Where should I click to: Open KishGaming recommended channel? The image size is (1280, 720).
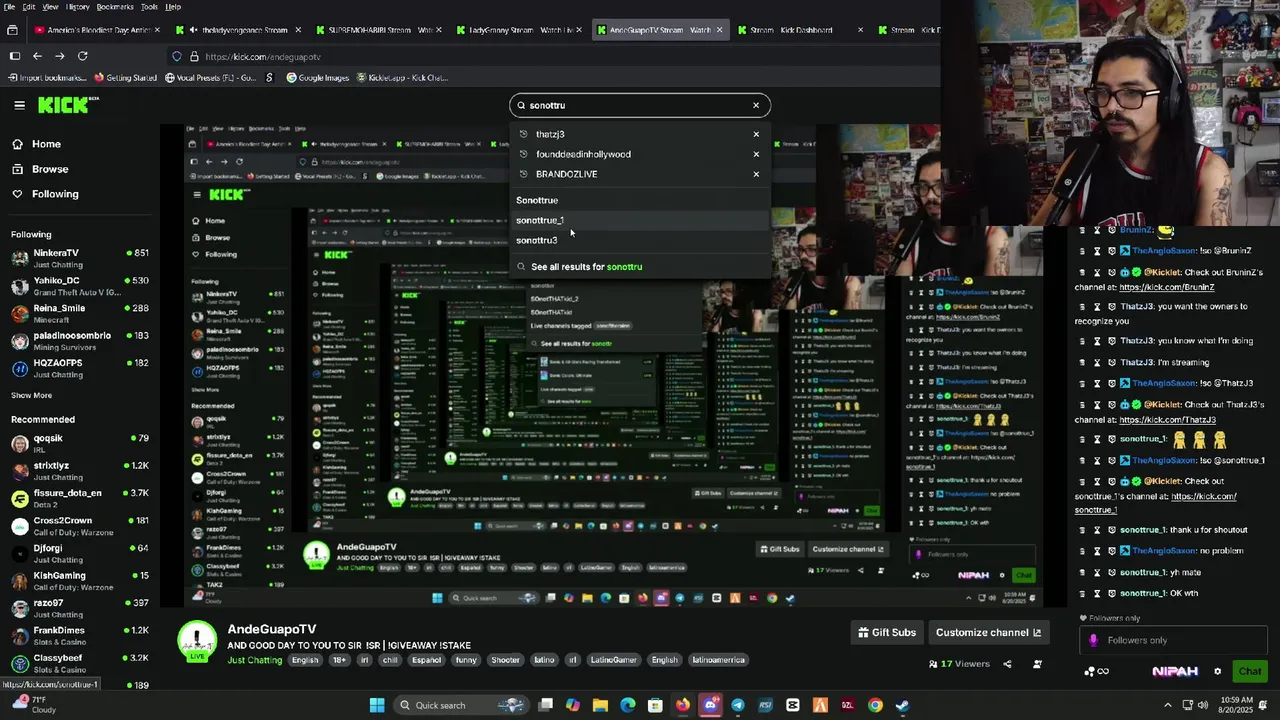point(80,580)
